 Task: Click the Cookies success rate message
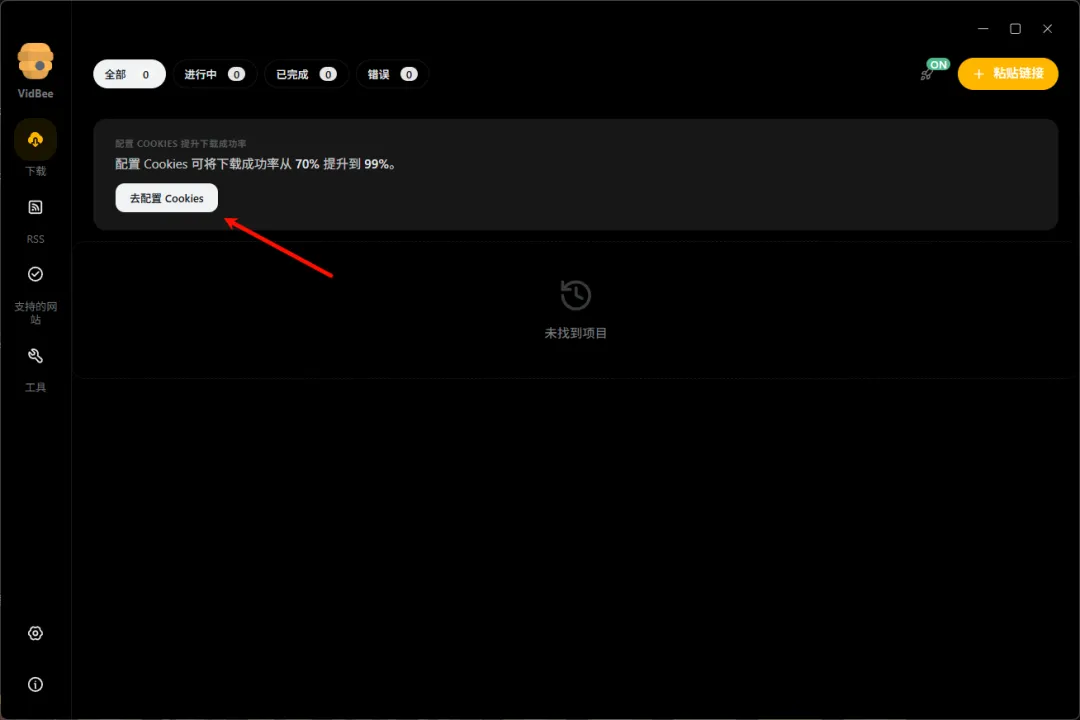click(256, 164)
